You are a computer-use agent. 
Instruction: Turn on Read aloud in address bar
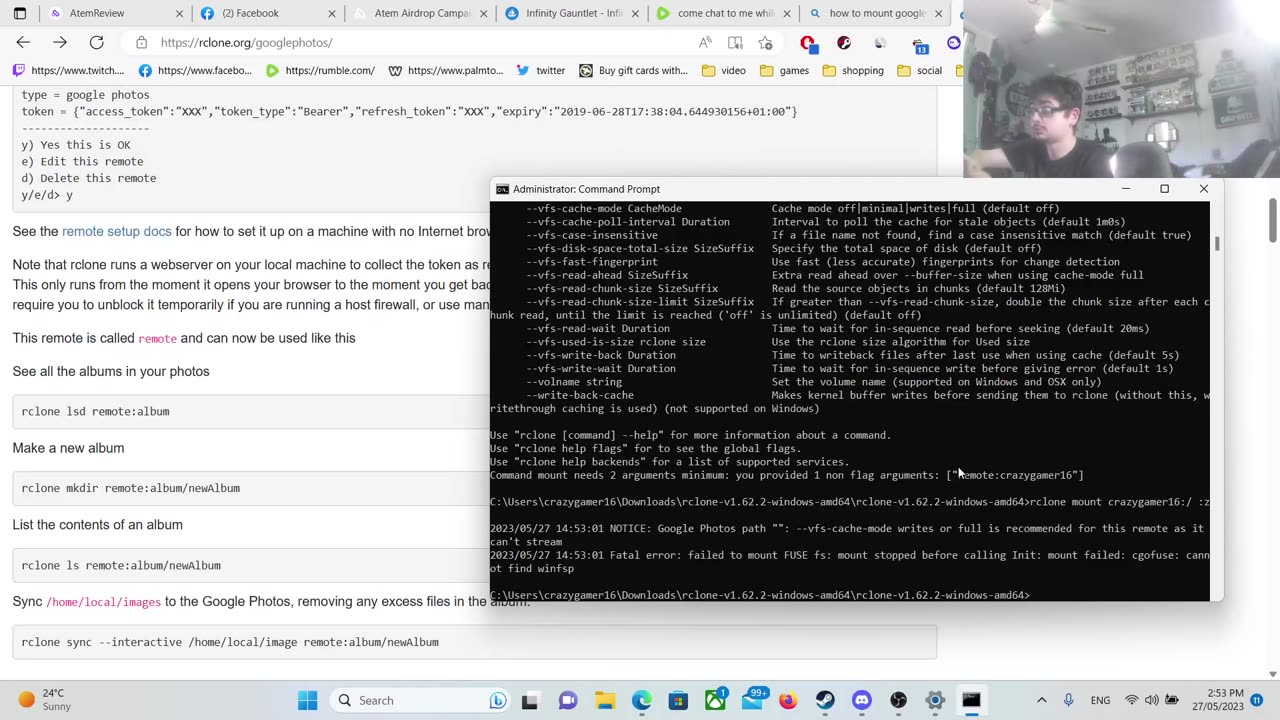tap(706, 42)
